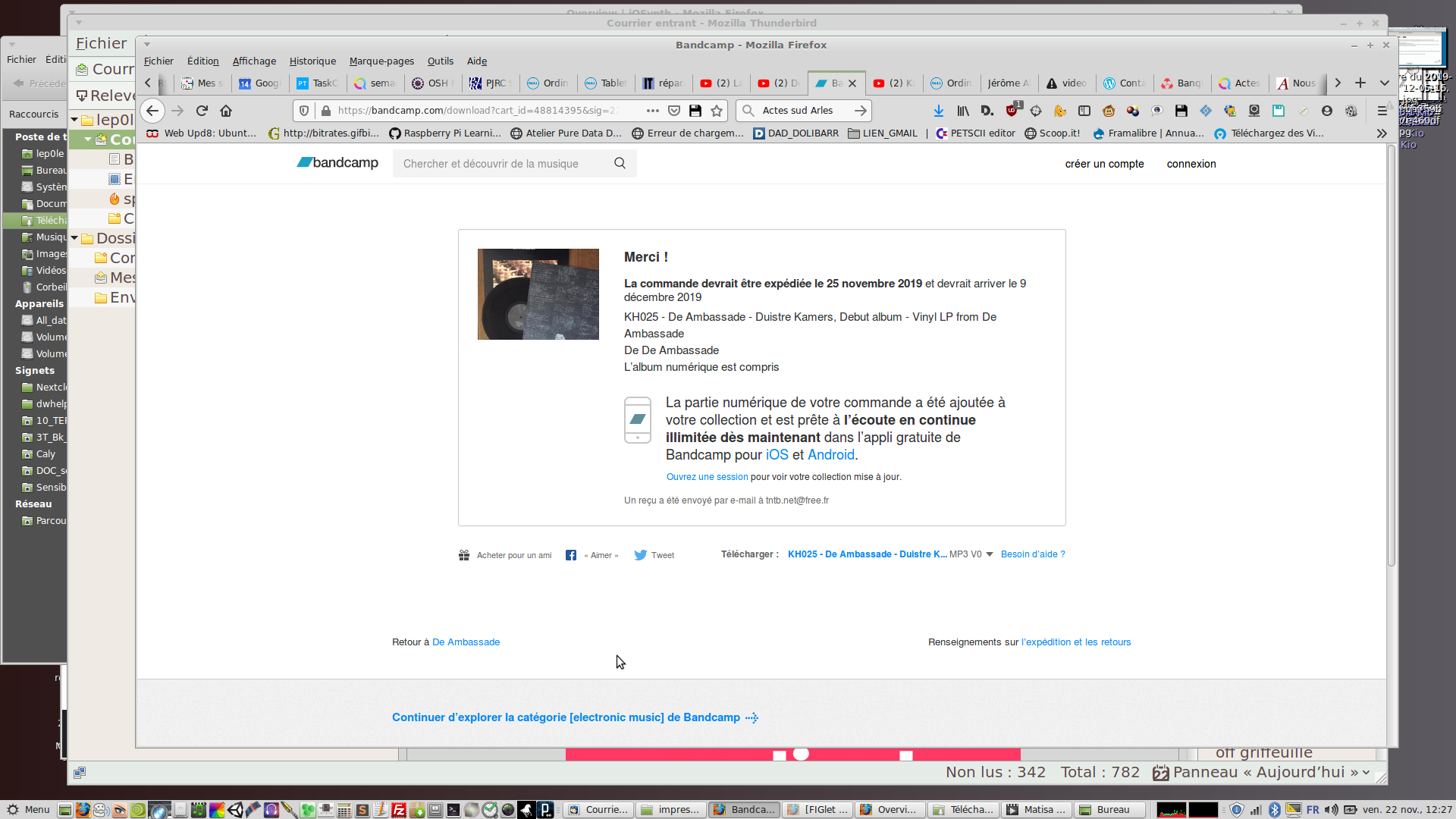Image resolution: width=1456 pixels, height=819 pixels.
Task: Reload the Bandcamp page
Action: tap(202, 111)
